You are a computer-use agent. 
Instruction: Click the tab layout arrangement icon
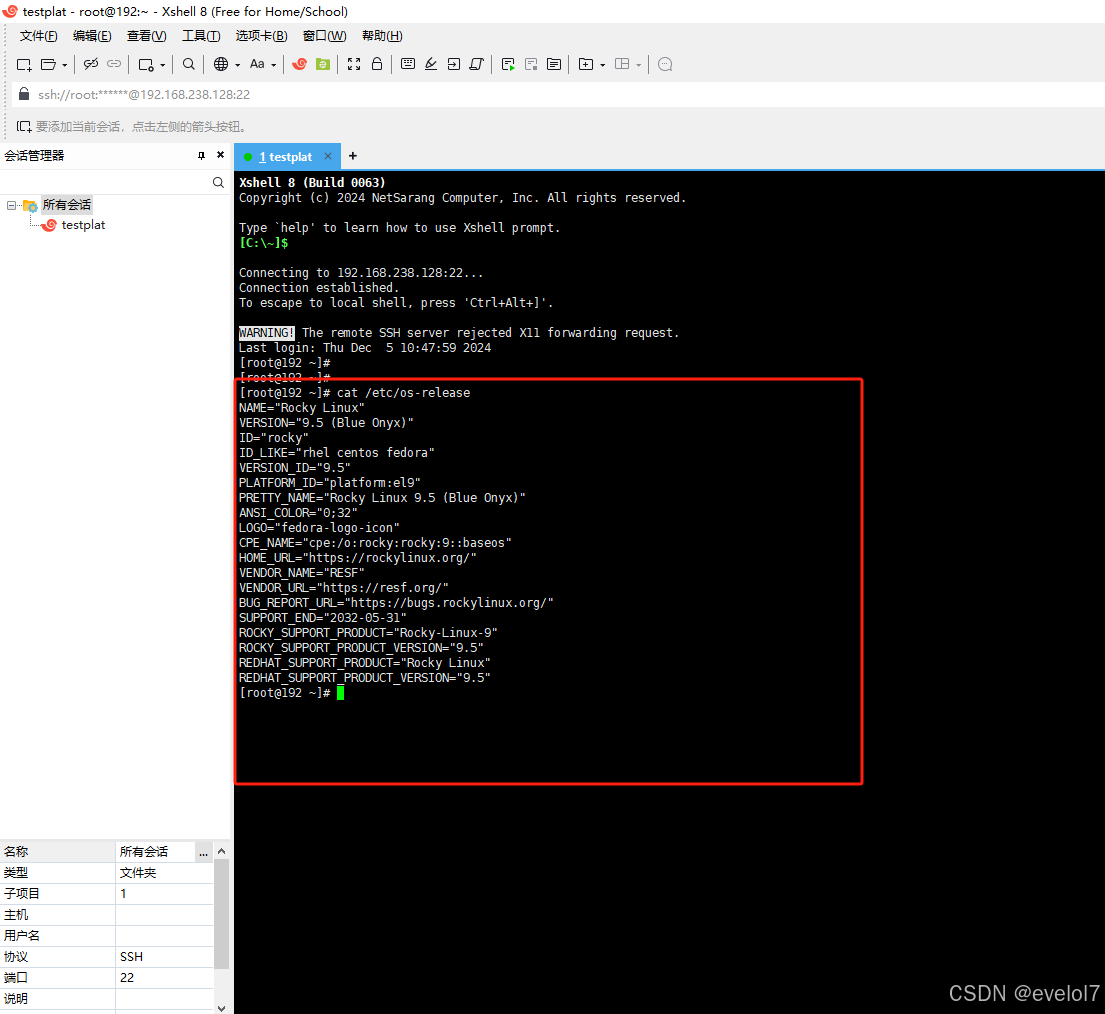coord(622,64)
